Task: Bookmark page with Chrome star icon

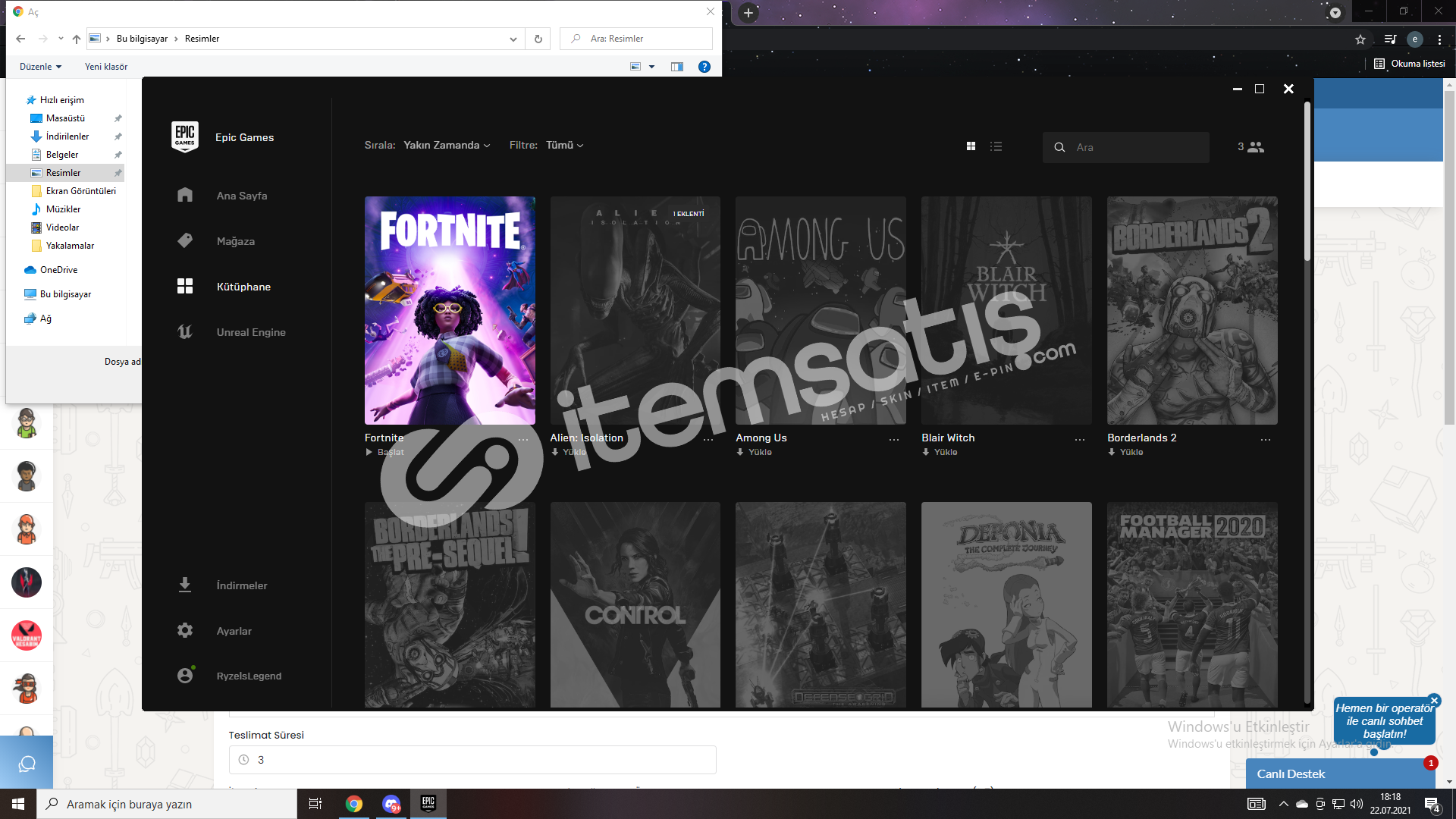Action: (1360, 39)
